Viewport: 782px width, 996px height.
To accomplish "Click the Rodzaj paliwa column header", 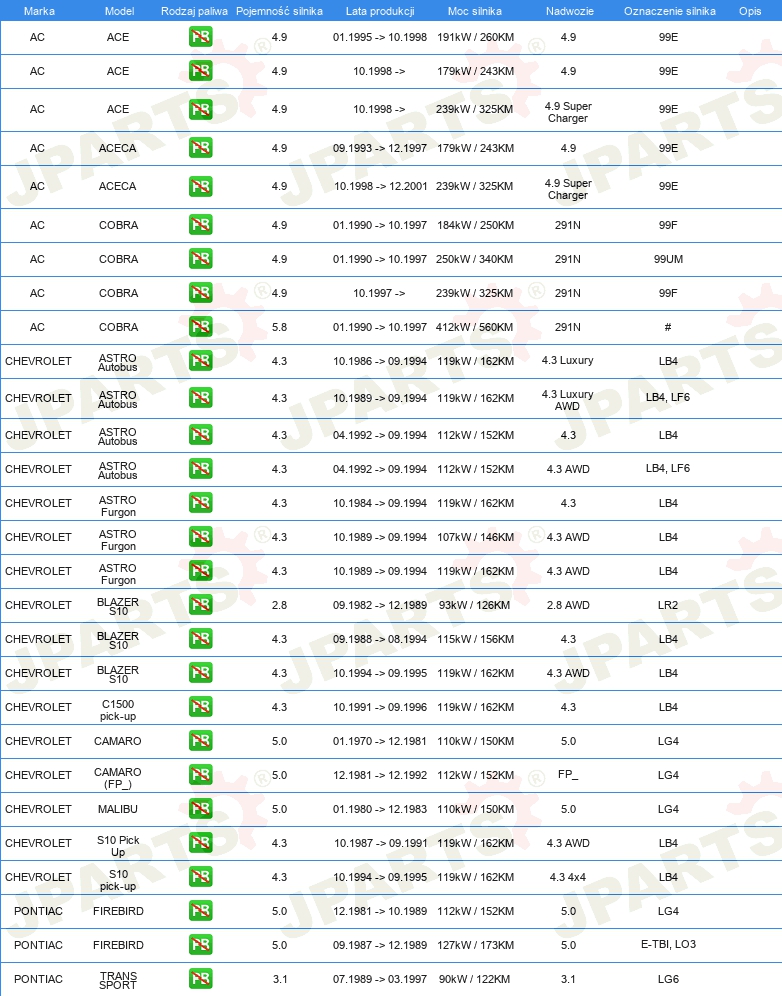I will pos(194,11).
